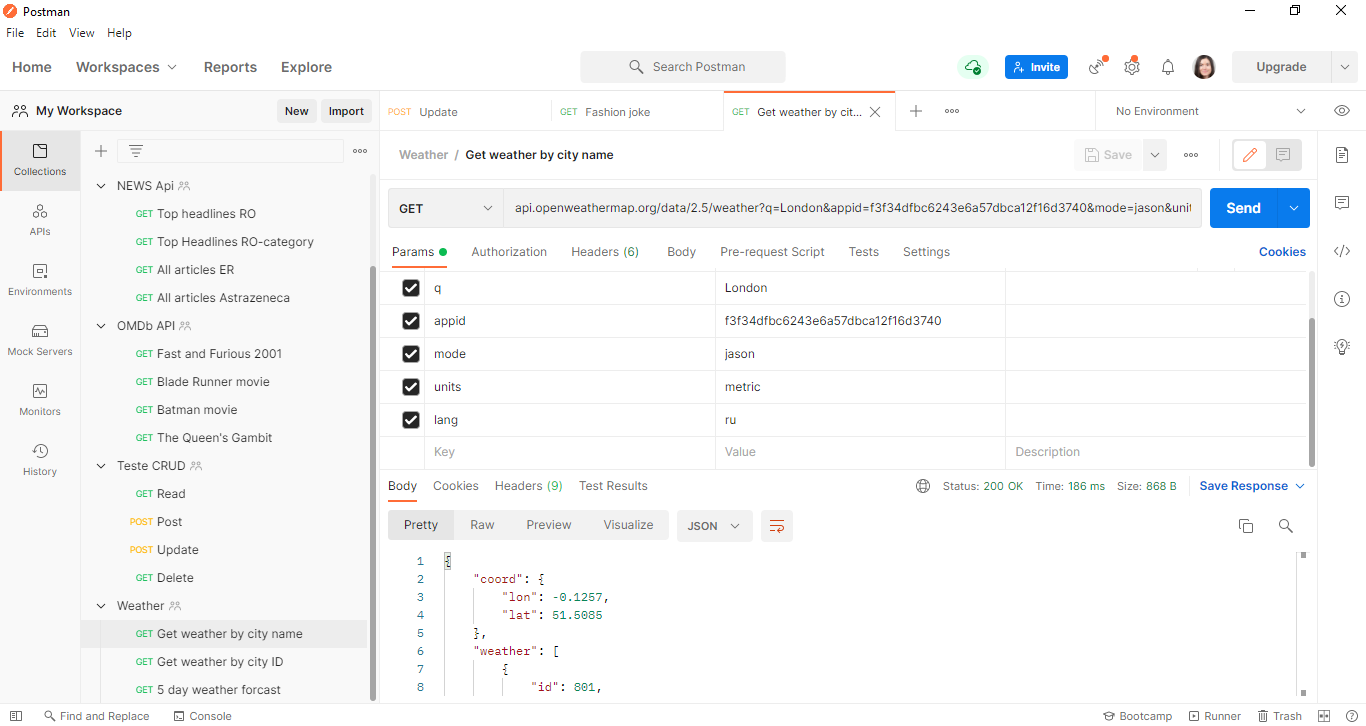The image size is (1366, 726).
Task: Collapse the NEWS Api collection
Action: coord(100,186)
